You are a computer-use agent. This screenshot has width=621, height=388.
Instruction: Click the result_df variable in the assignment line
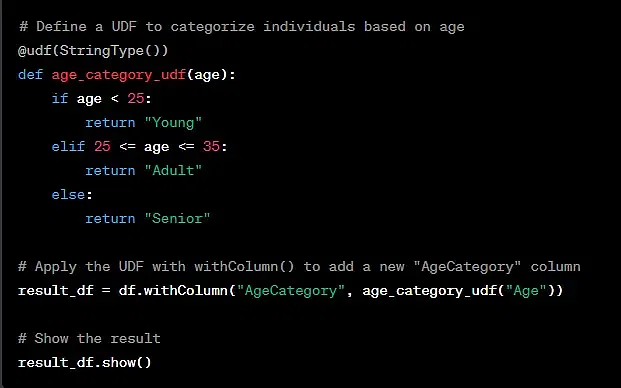pyautogui.click(x=56, y=291)
